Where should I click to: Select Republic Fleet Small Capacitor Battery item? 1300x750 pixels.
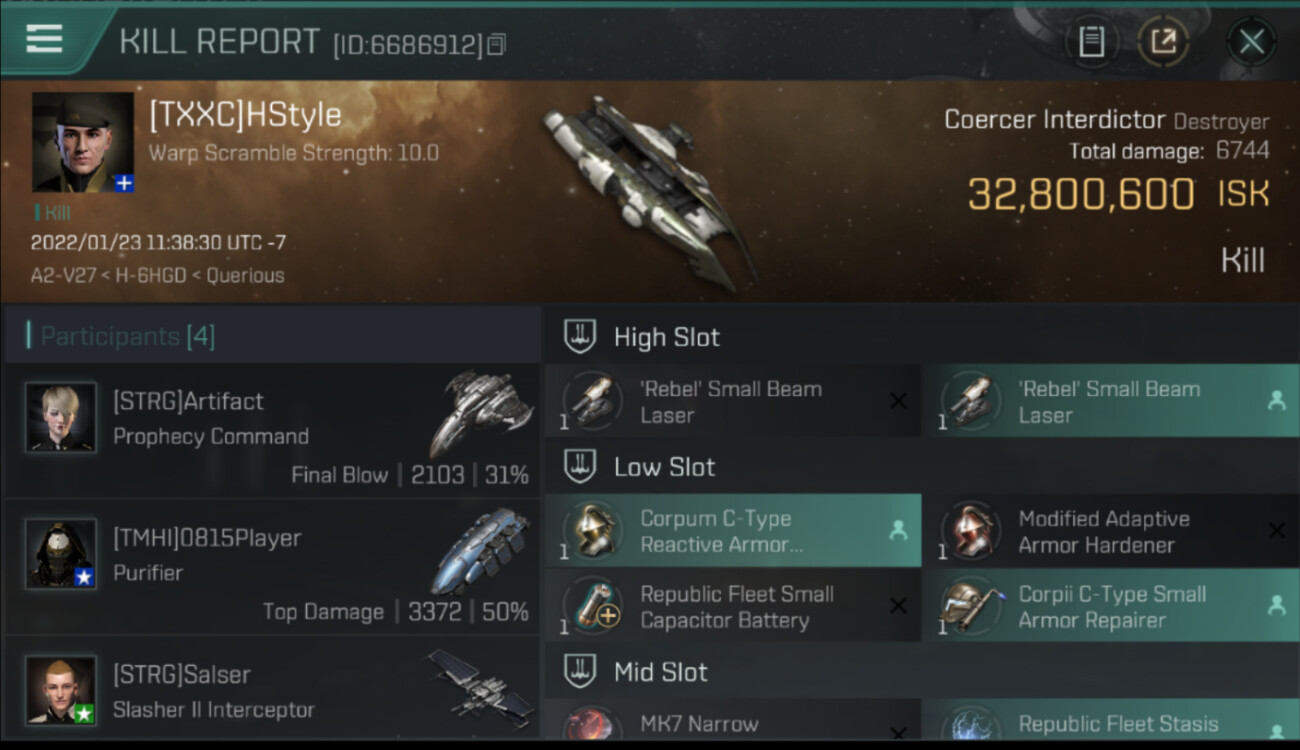pyautogui.click(x=733, y=606)
